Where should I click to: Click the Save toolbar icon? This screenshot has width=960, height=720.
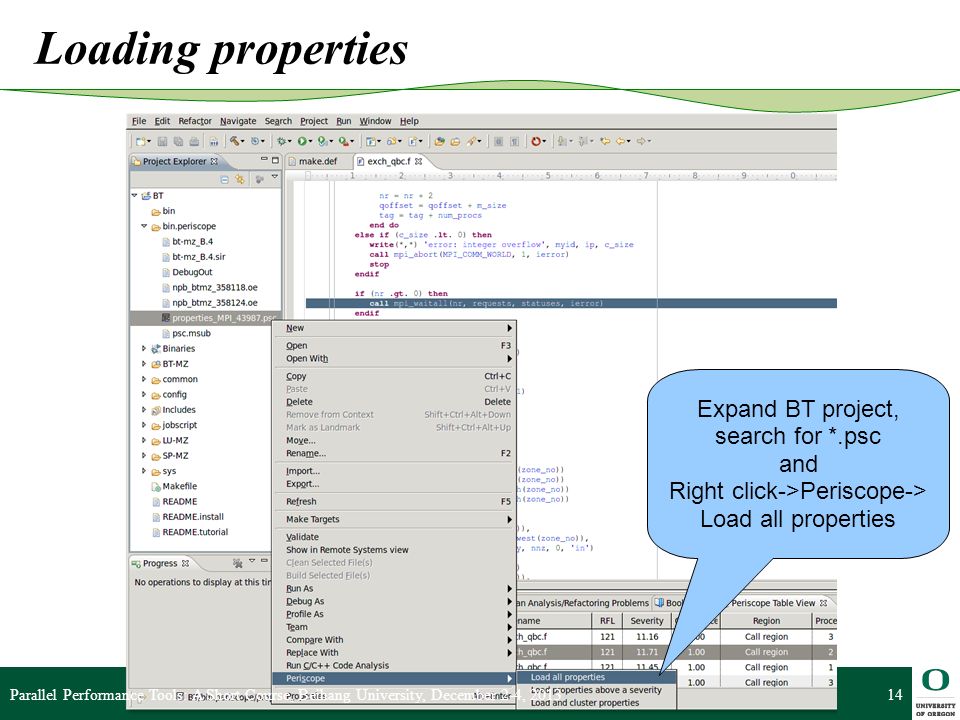(162, 141)
